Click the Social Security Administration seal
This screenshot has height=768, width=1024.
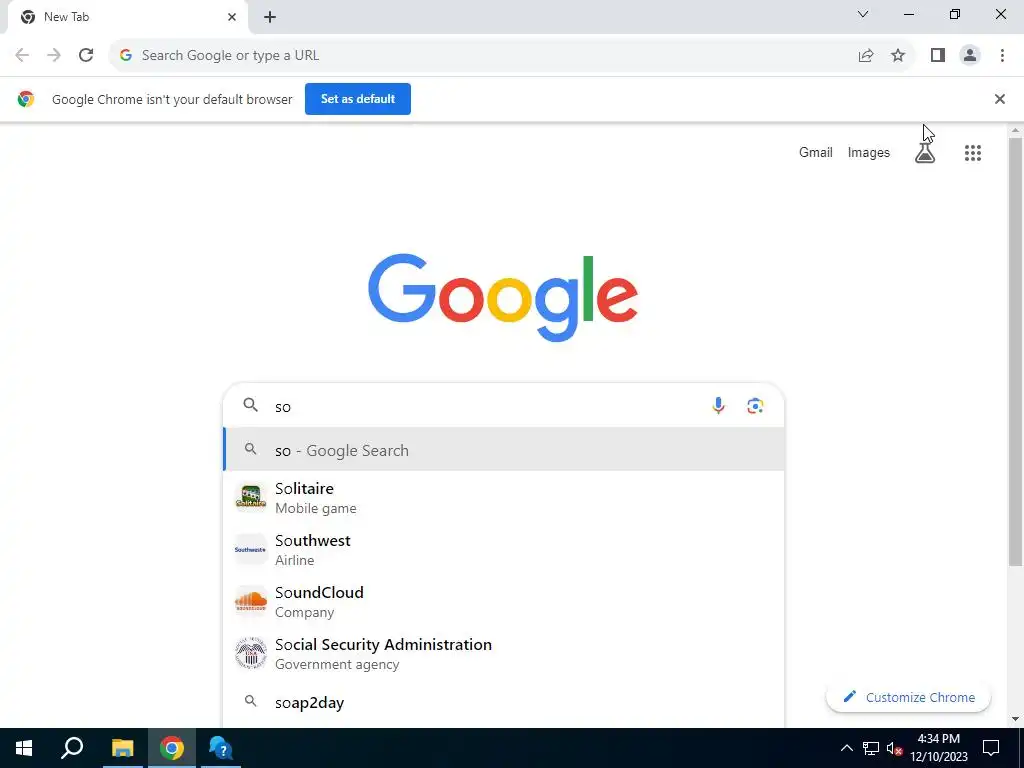click(x=251, y=653)
